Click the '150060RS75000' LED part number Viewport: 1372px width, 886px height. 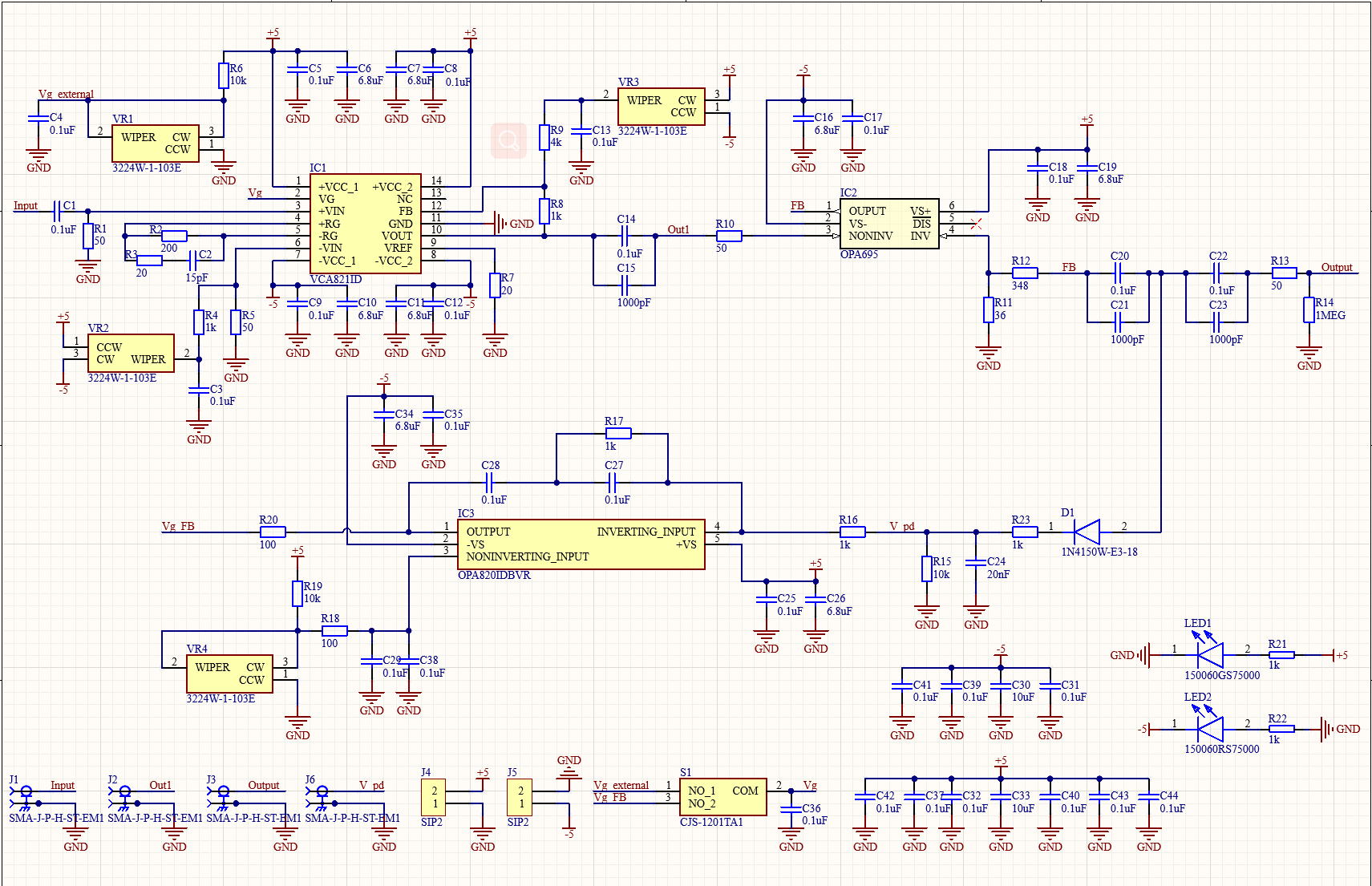coord(1222,749)
